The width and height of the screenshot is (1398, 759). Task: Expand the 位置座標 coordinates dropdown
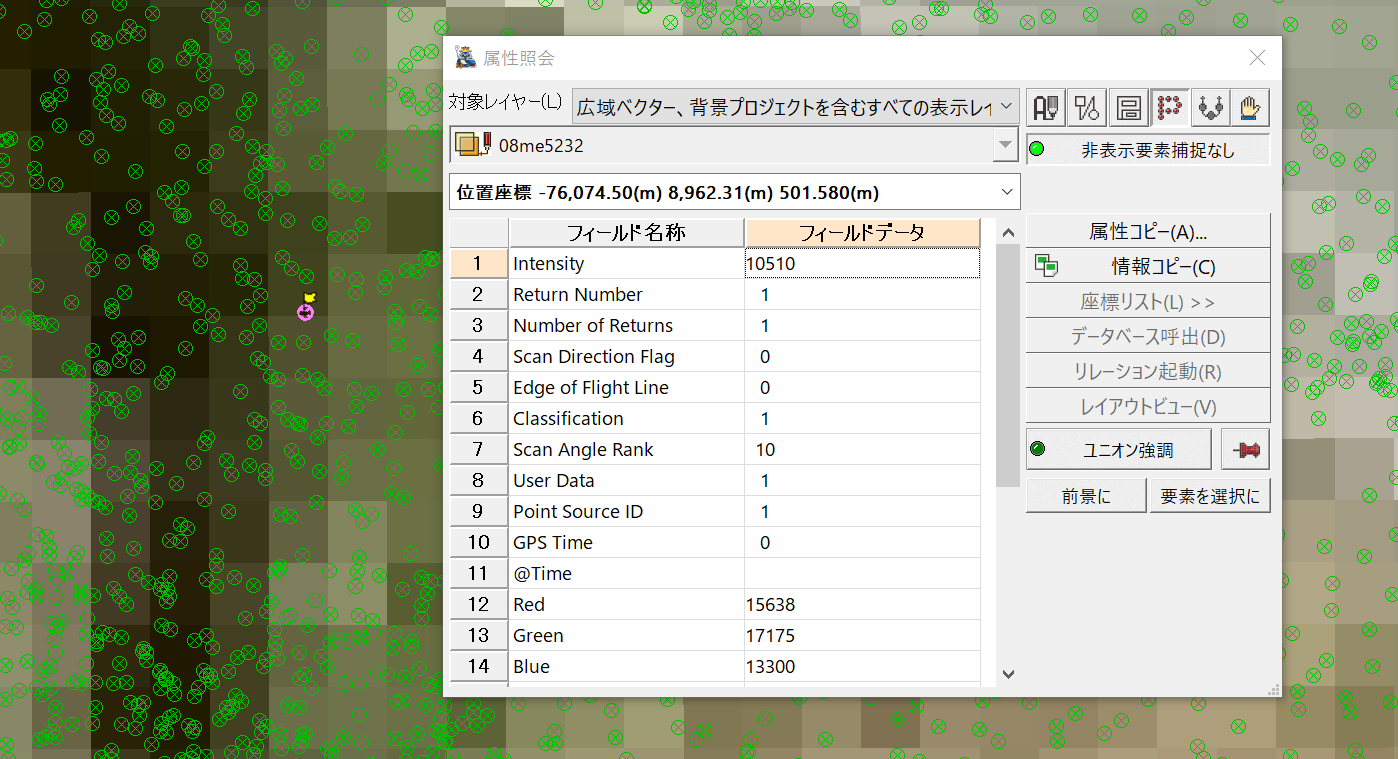click(x=1007, y=192)
